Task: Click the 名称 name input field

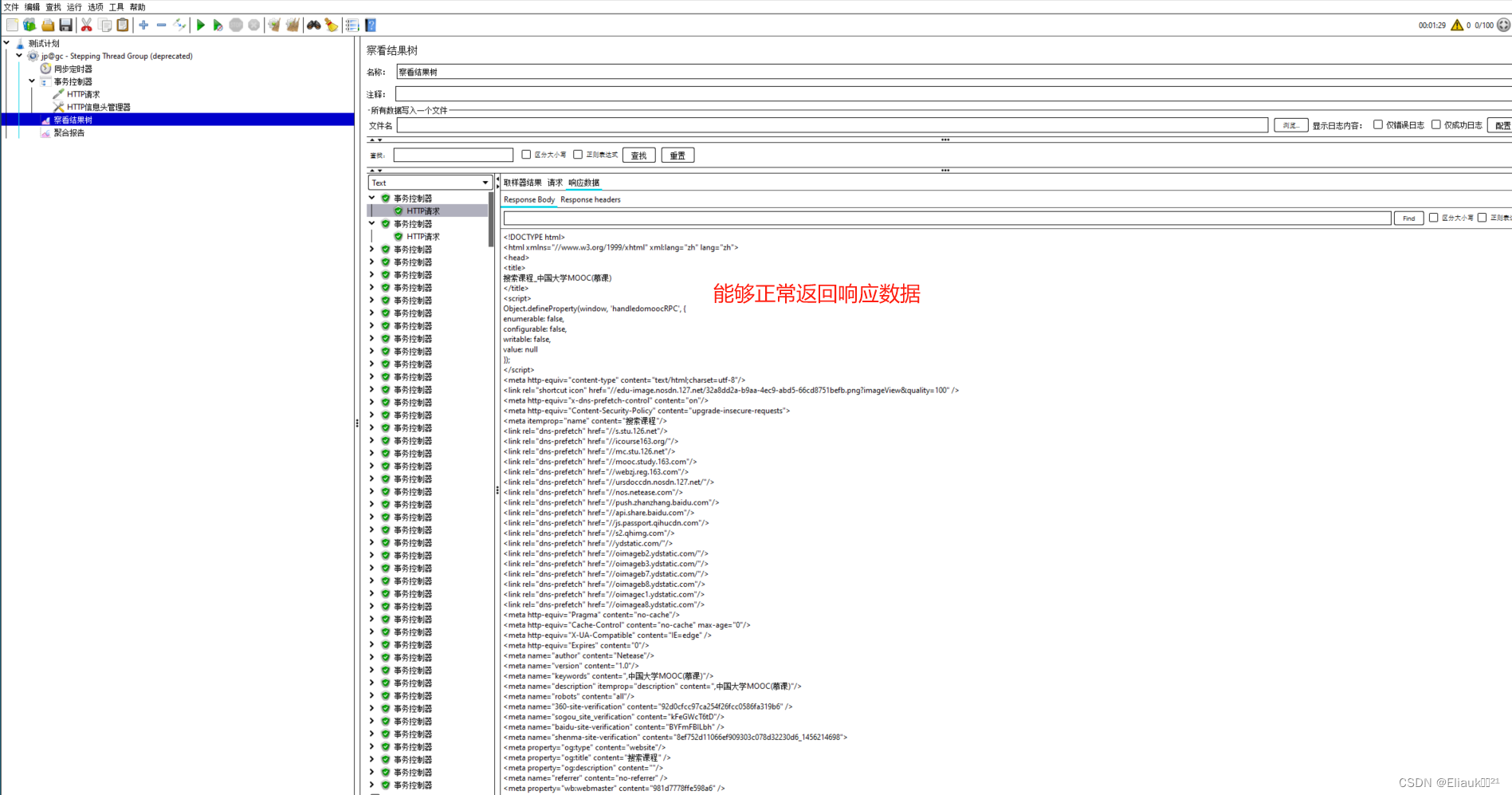Action: tap(954, 72)
